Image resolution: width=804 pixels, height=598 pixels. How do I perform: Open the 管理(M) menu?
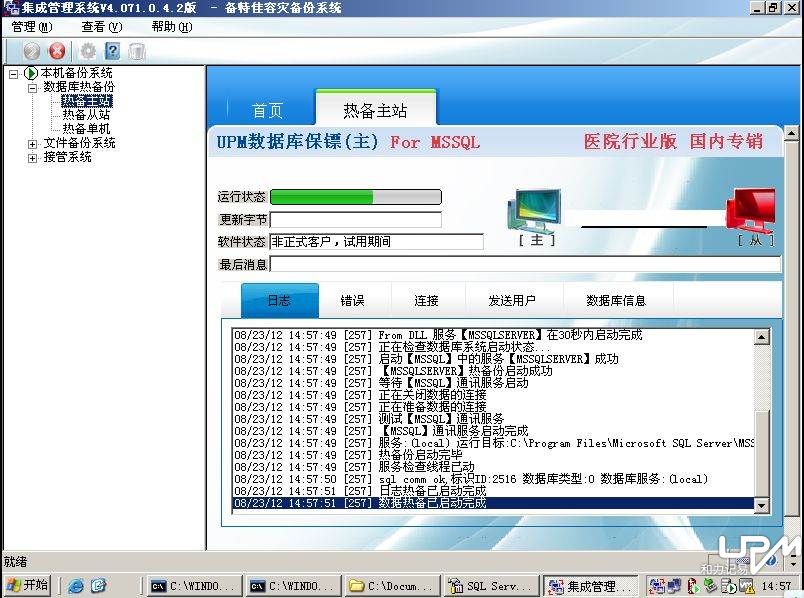tap(32, 27)
